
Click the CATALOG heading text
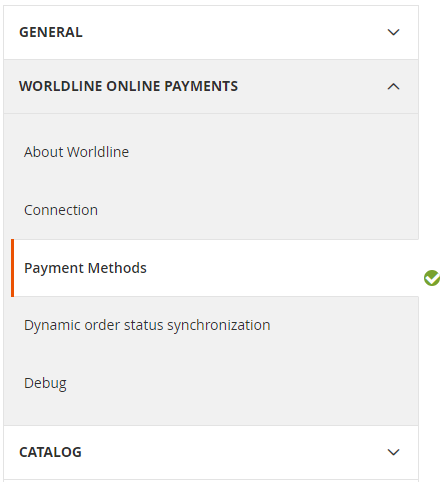click(x=50, y=452)
